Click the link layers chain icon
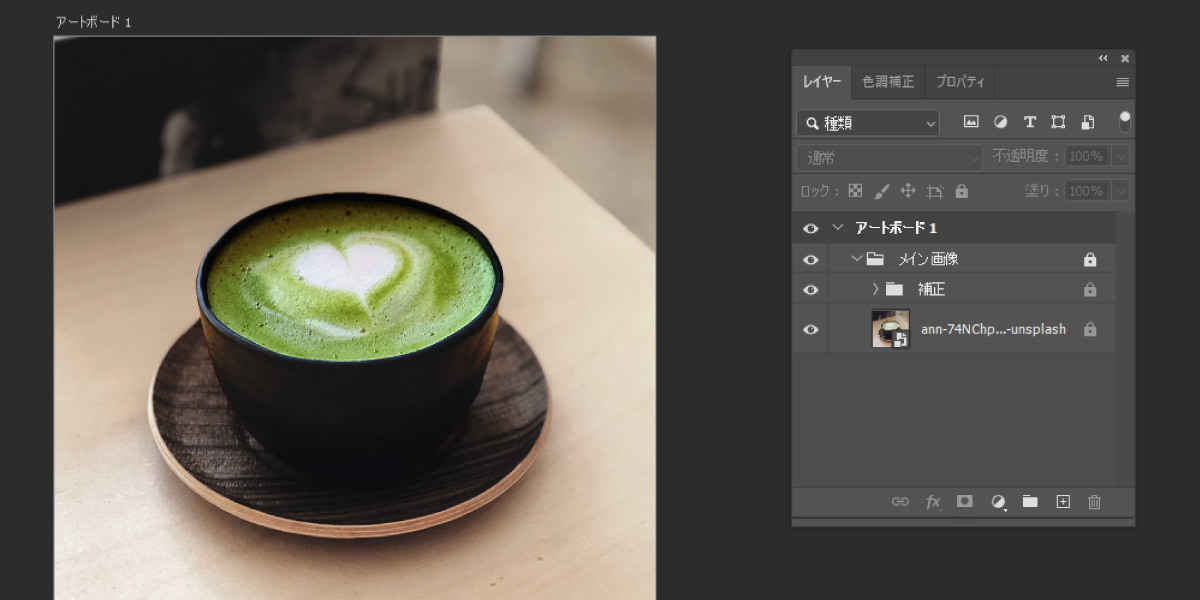Screen dimensions: 1200x600 pyautogui.click(x=900, y=502)
